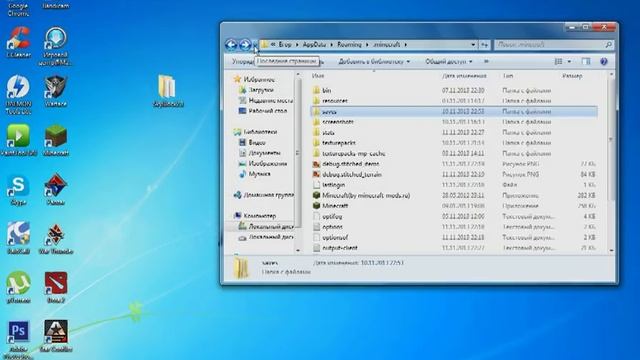Viewport: 640px width, 360px height.
Task: Sort files by the Дата изменения column
Action: pyautogui.click(x=464, y=76)
